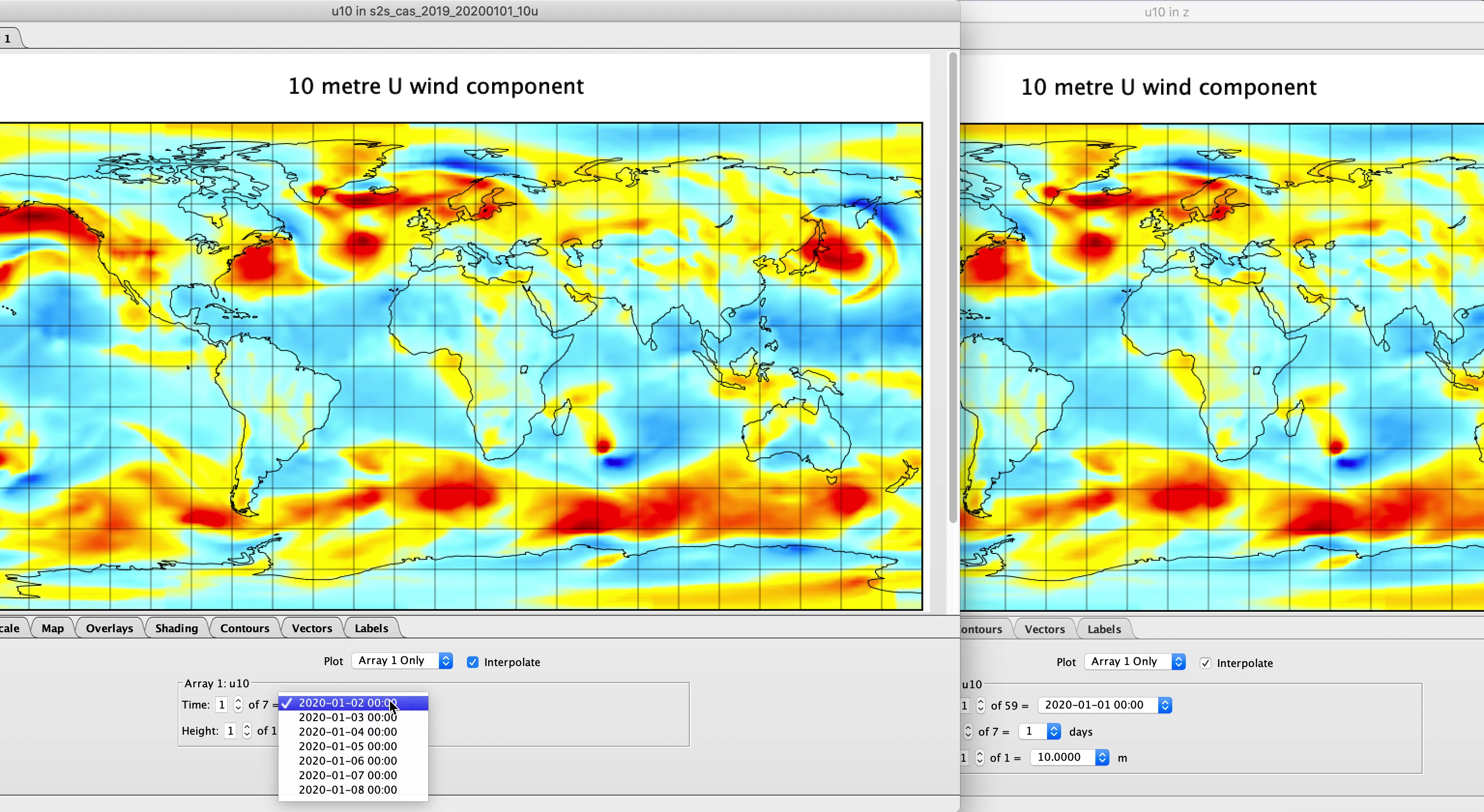Choose 2020-01-05 00:00 in the dropdown list
1484x812 pixels.
coord(348,746)
